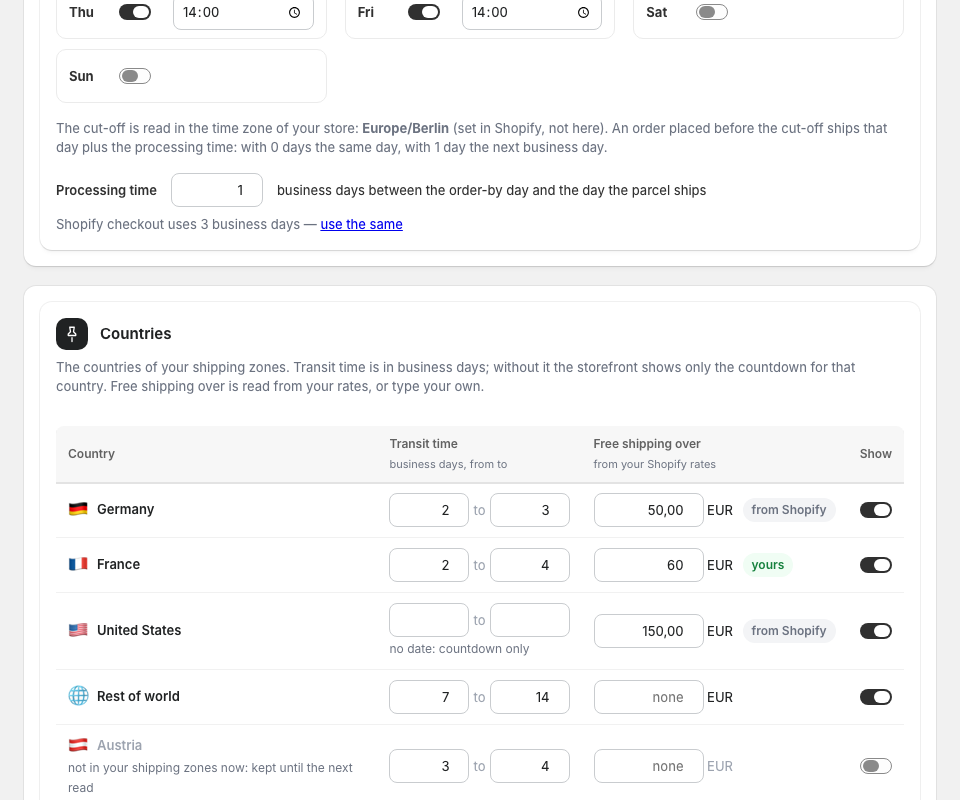Click the Processing time number field
960x800 pixels.
click(x=217, y=190)
